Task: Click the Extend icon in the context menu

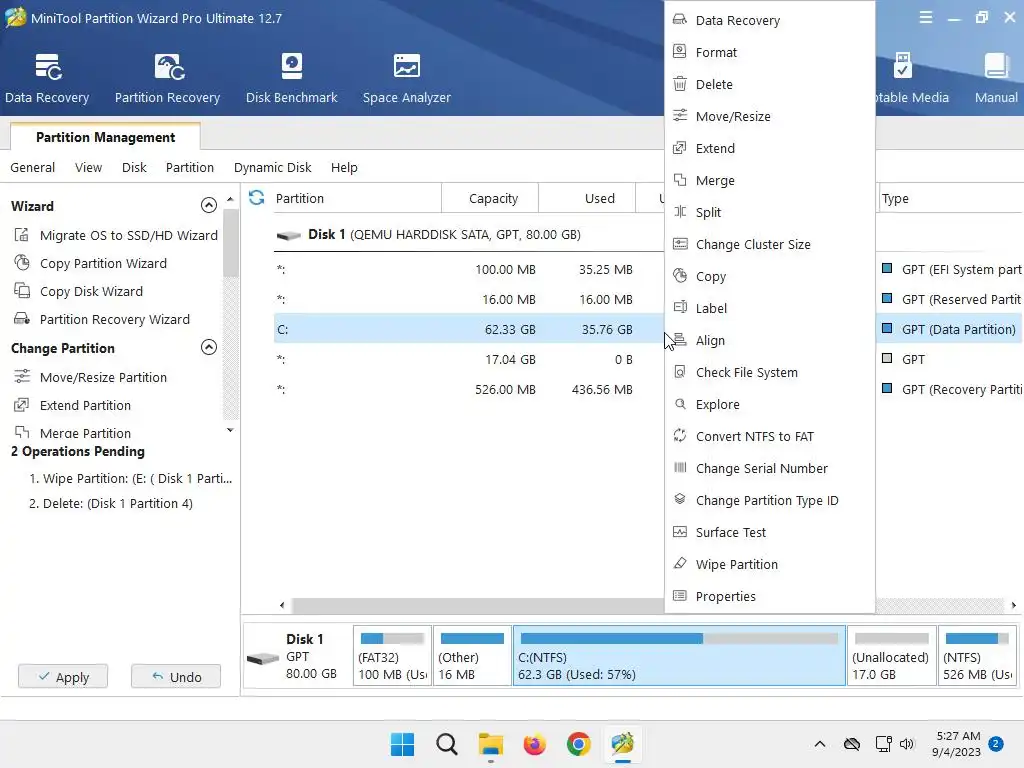Action: [x=680, y=148]
